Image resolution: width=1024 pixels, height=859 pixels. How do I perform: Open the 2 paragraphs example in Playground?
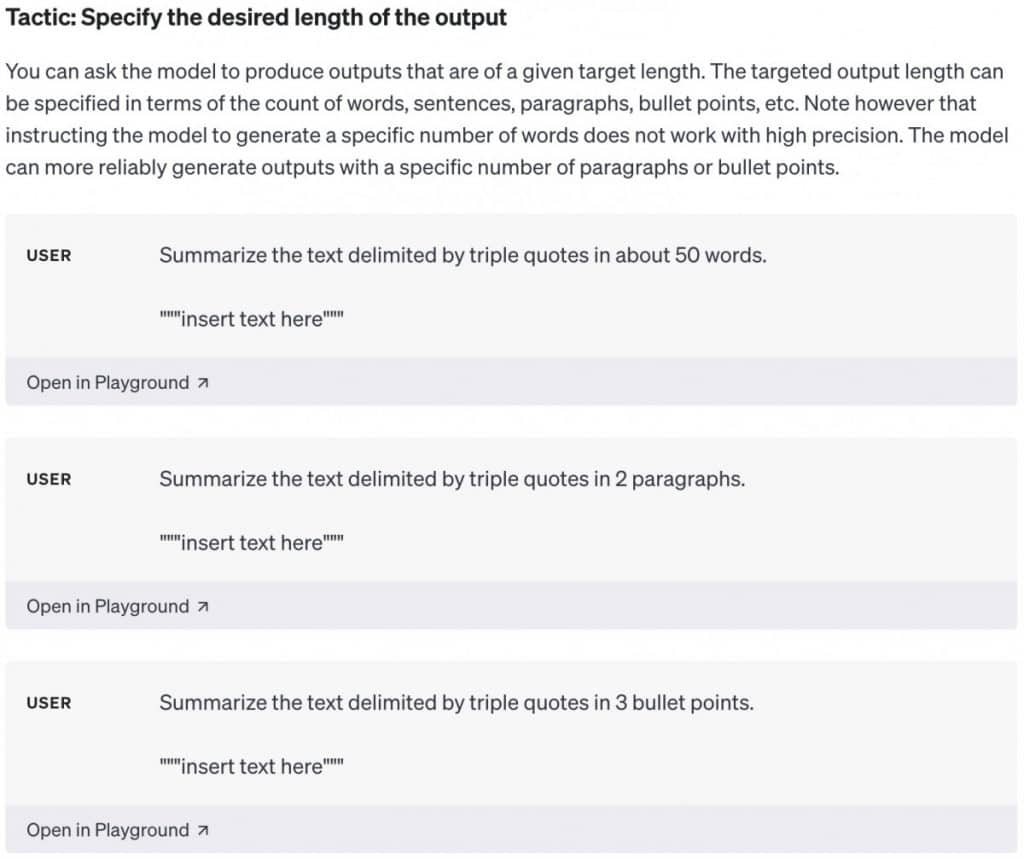118,606
